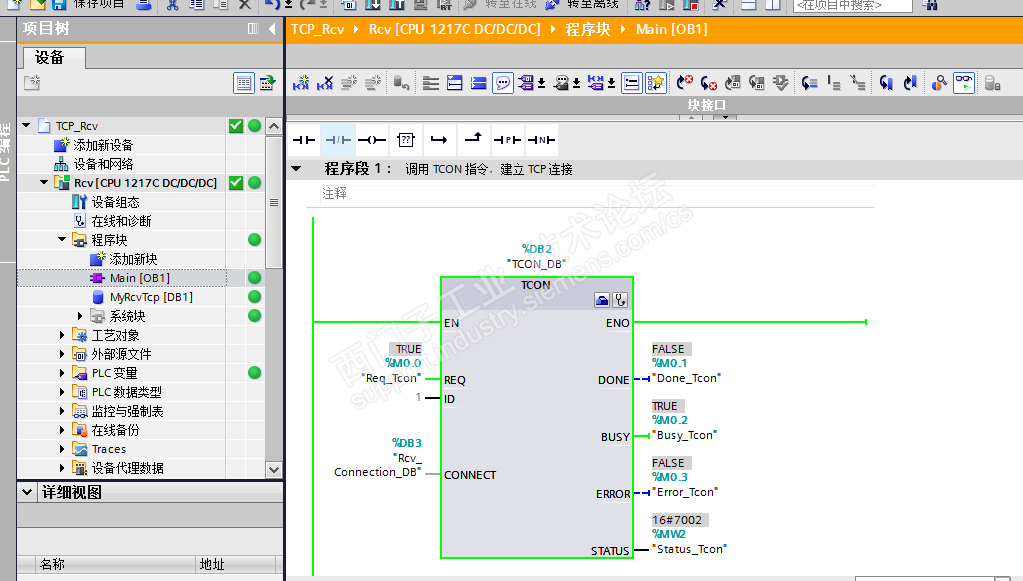The height and width of the screenshot is (581, 1023).
Task: Open dropdown beside tag information icon
Action: click(x=577, y=83)
